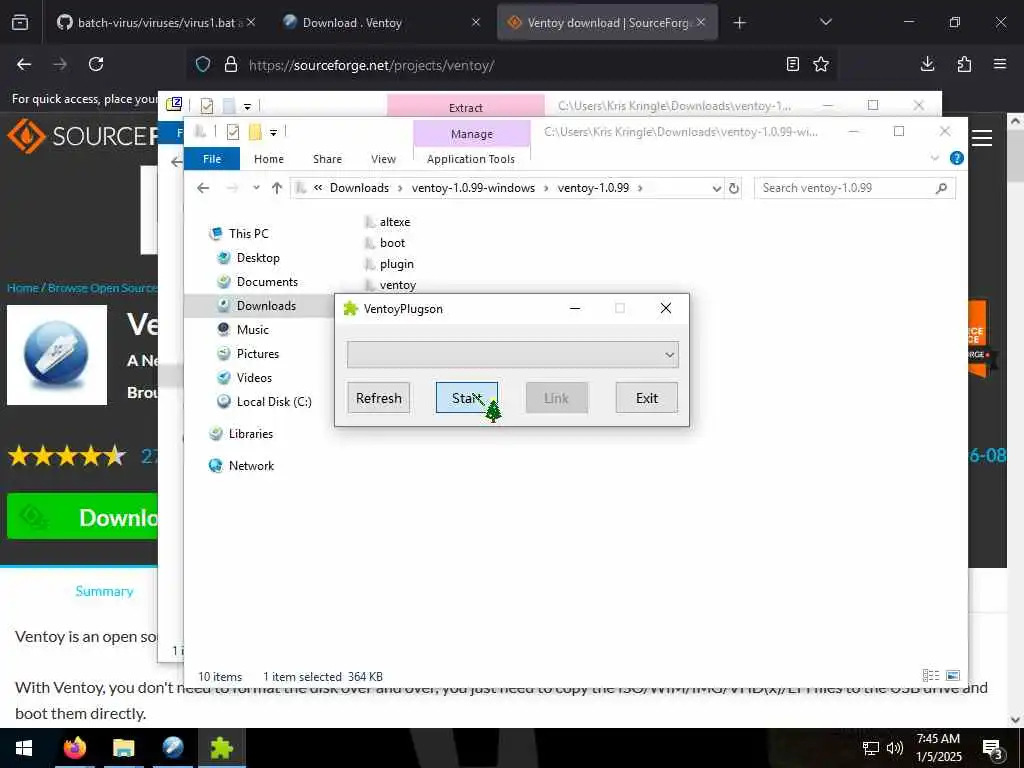Switch to the batch-virus GitHub browser tab
1024x768 pixels.
pyautogui.click(x=156, y=23)
